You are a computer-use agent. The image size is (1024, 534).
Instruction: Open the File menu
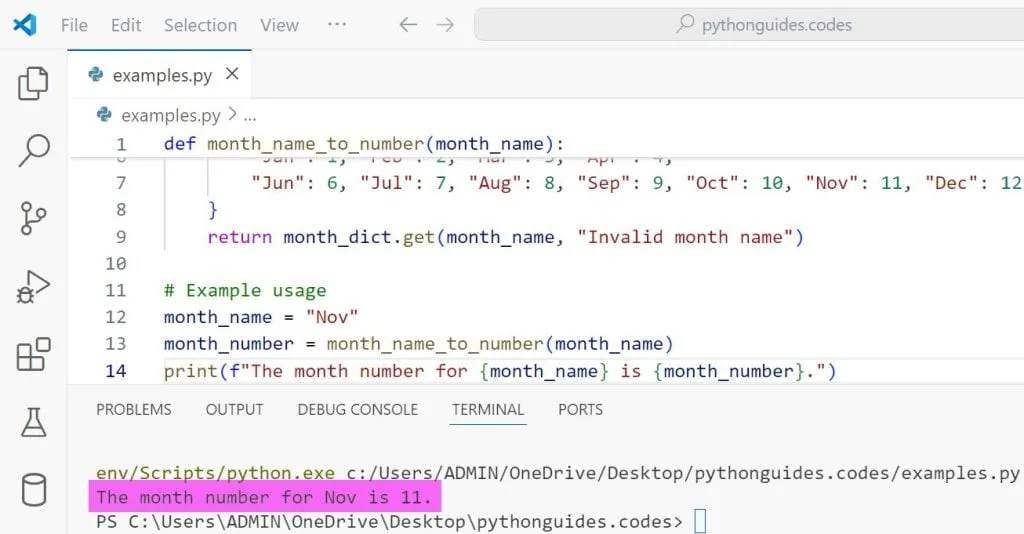click(74, 25)
